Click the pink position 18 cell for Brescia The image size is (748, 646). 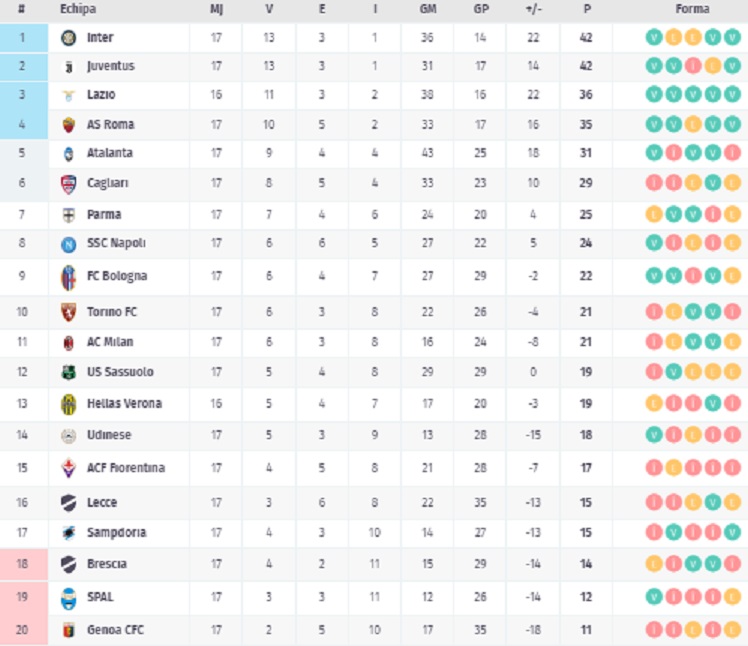pyautogui.click(x=22, y=564)
